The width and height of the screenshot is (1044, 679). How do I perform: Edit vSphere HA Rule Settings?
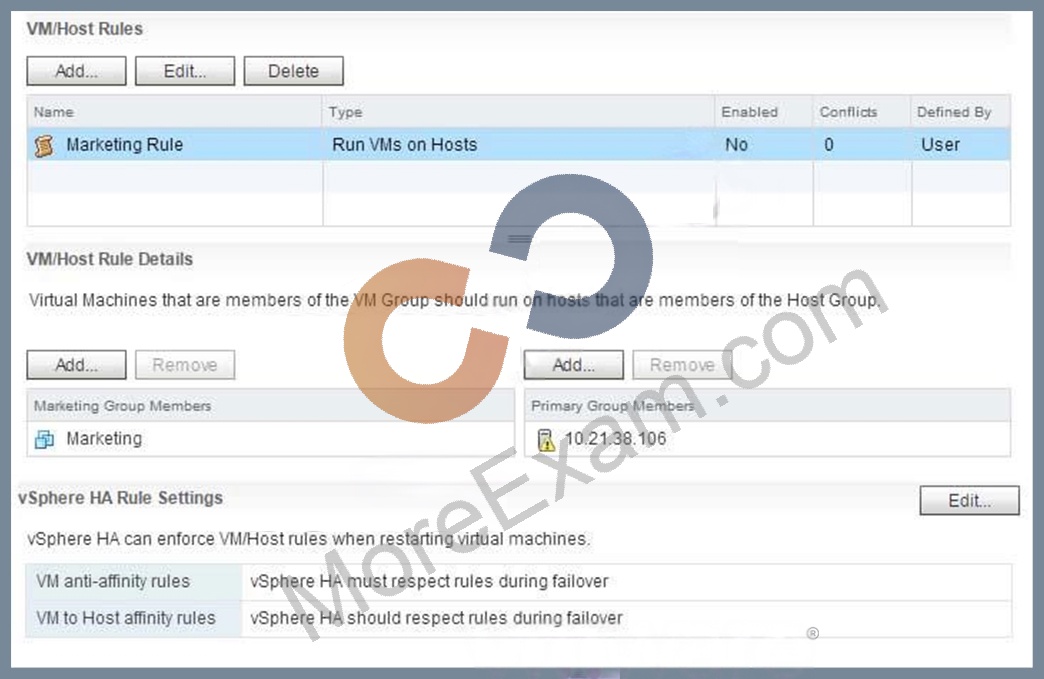coord(969,501)
